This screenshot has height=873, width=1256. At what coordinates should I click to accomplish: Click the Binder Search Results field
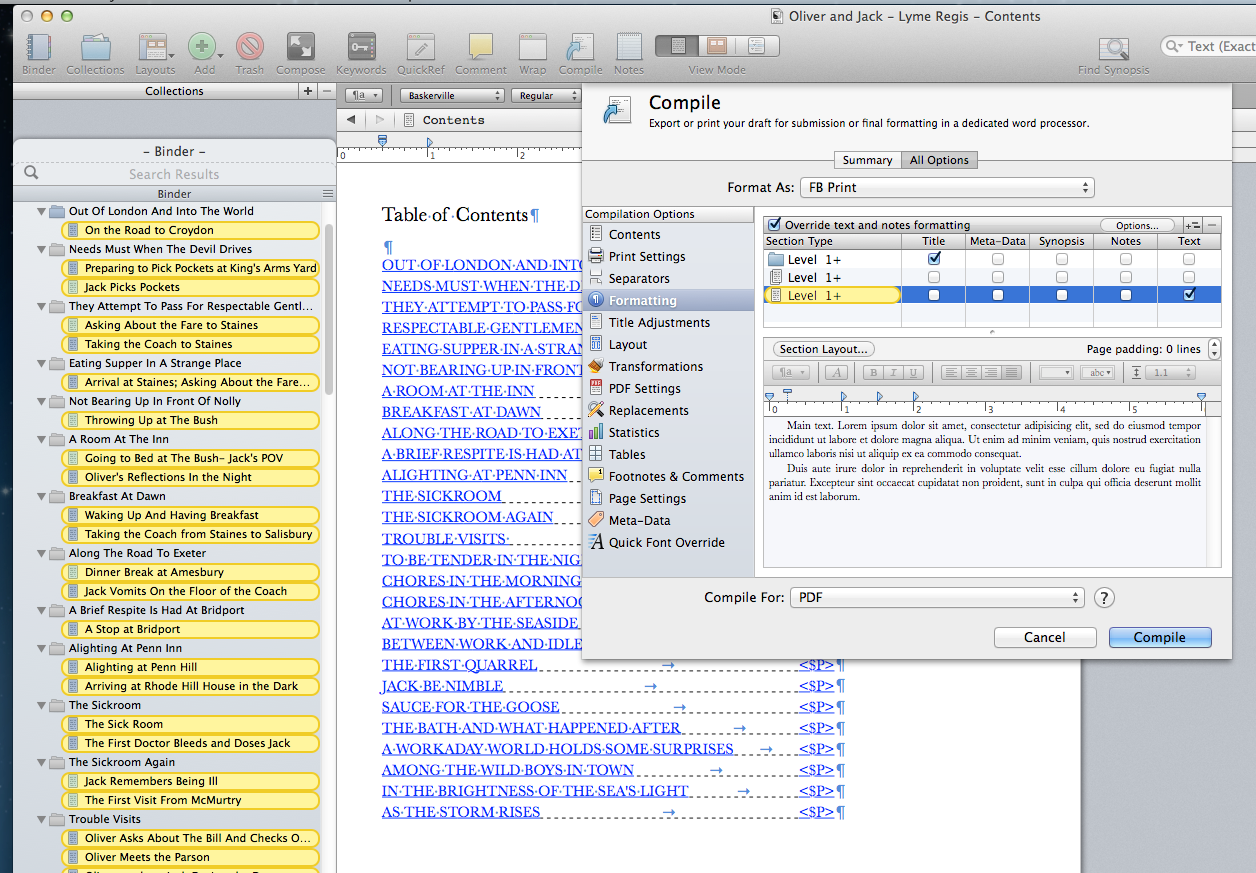point(174,174)
